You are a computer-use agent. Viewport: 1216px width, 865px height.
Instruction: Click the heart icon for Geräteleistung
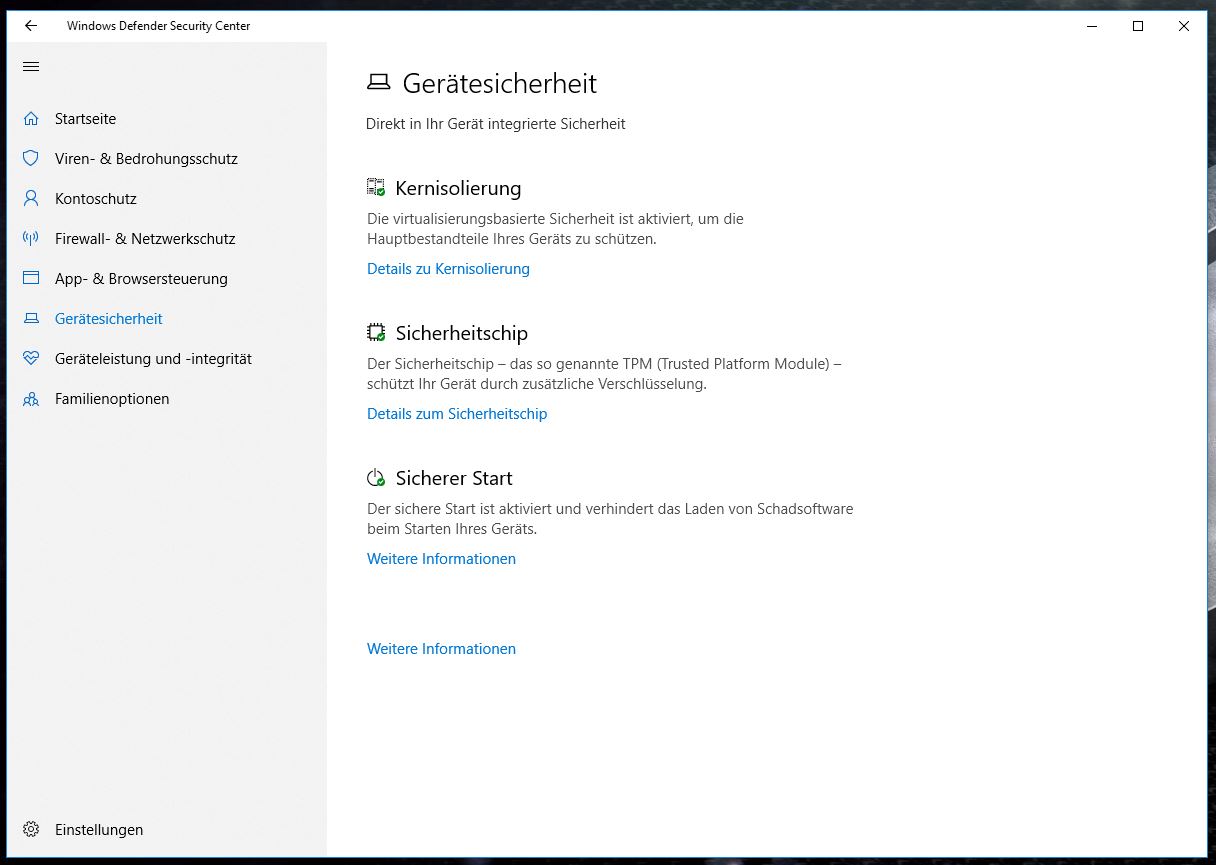[31, 359]
